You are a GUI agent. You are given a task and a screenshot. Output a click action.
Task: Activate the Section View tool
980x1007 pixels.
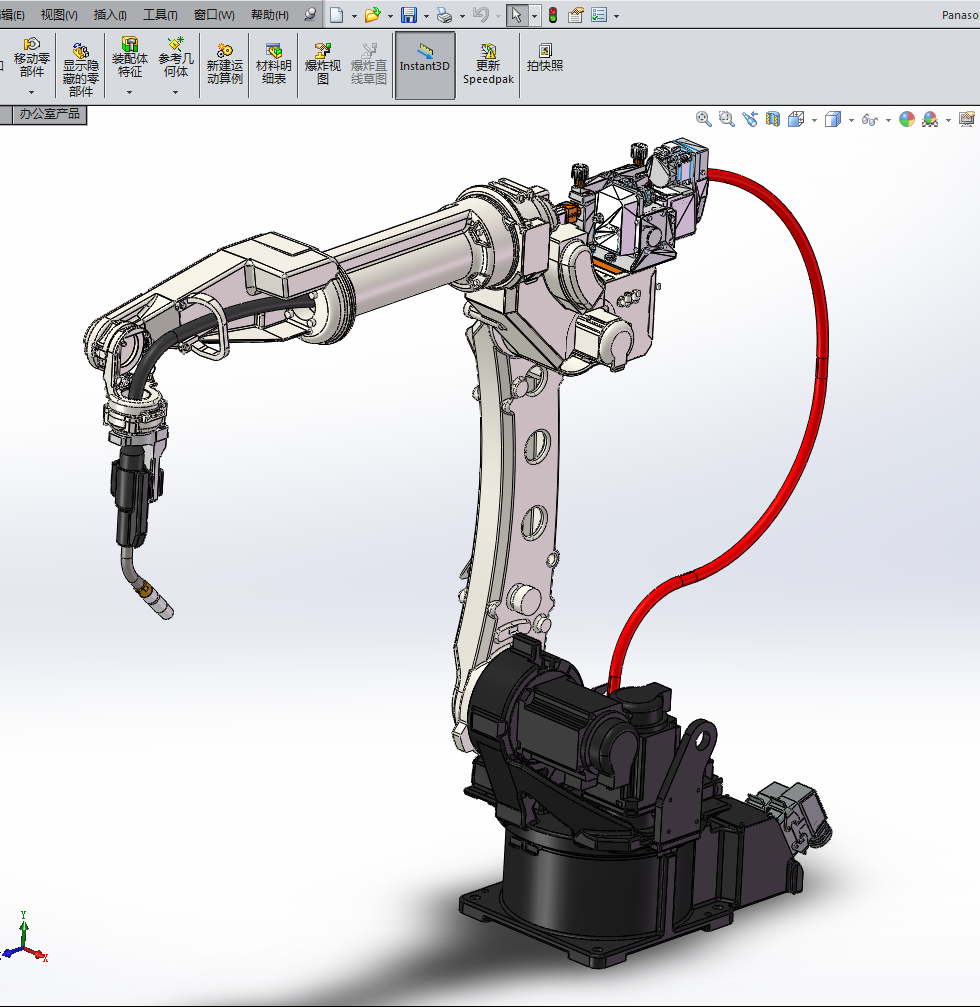click(773, 119)
